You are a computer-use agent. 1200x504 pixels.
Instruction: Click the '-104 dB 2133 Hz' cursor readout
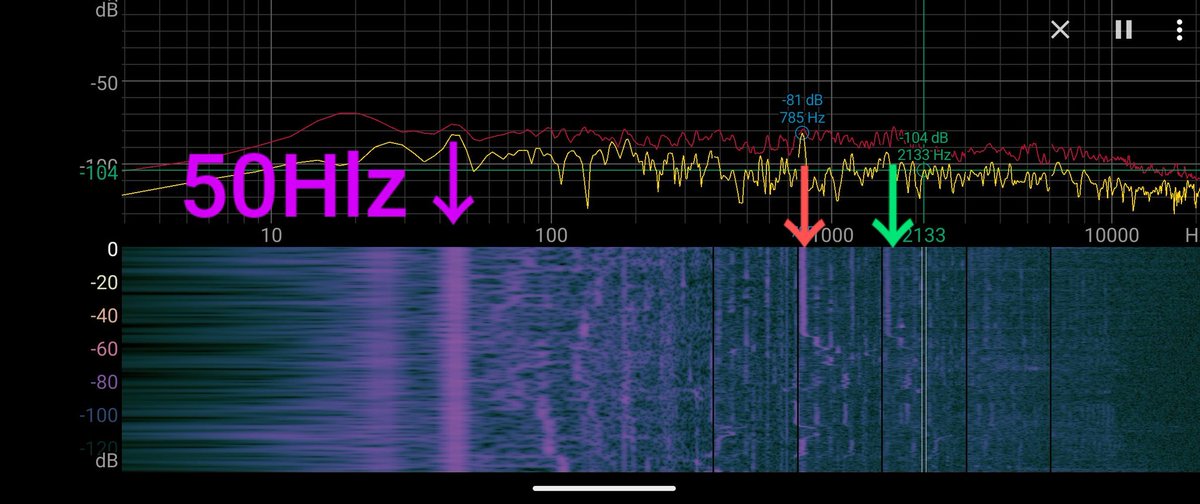tap(925, 146)
